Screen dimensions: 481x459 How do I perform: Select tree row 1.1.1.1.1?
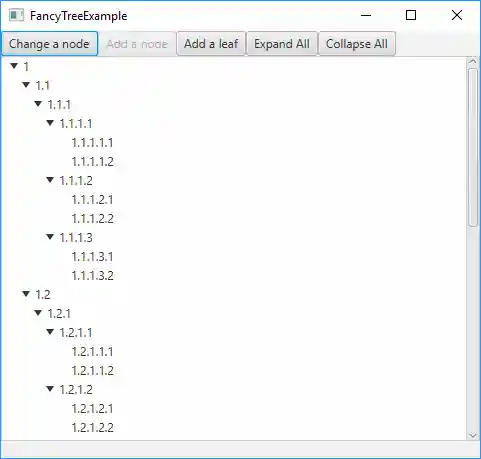(234, 143)
